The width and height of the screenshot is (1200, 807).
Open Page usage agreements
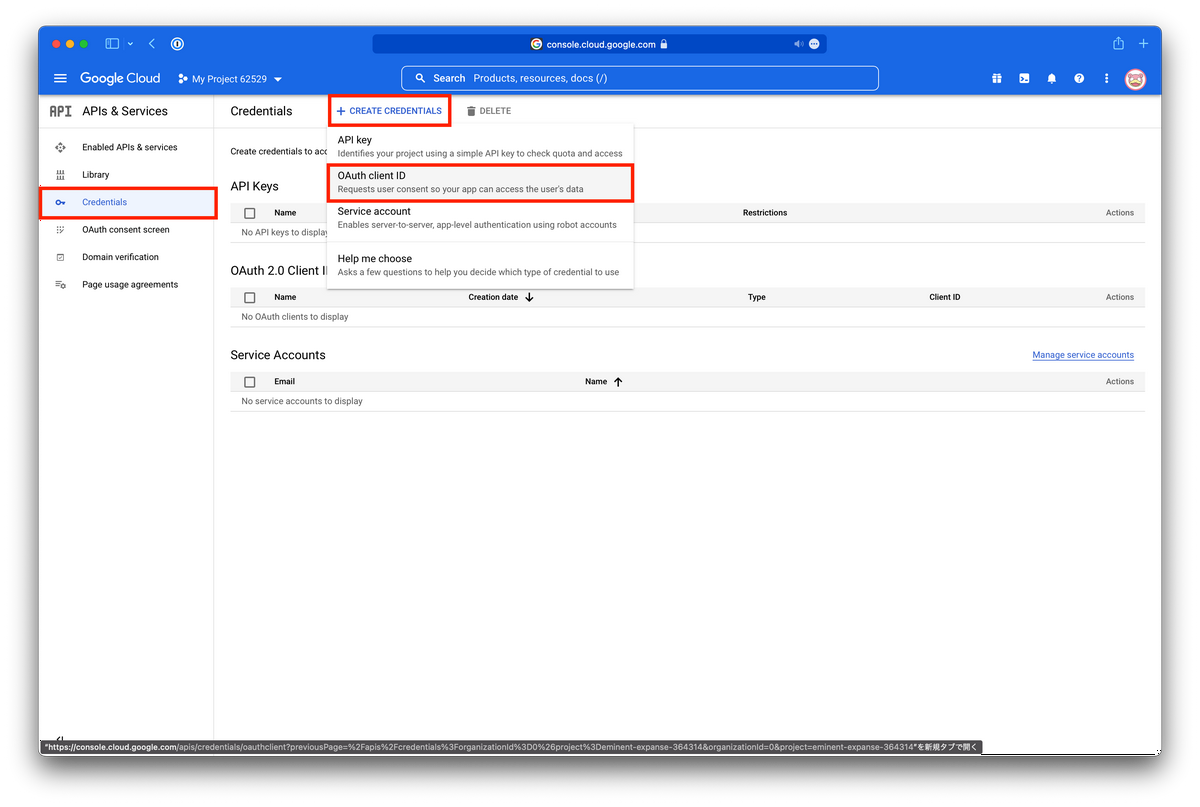click(129, 285)
